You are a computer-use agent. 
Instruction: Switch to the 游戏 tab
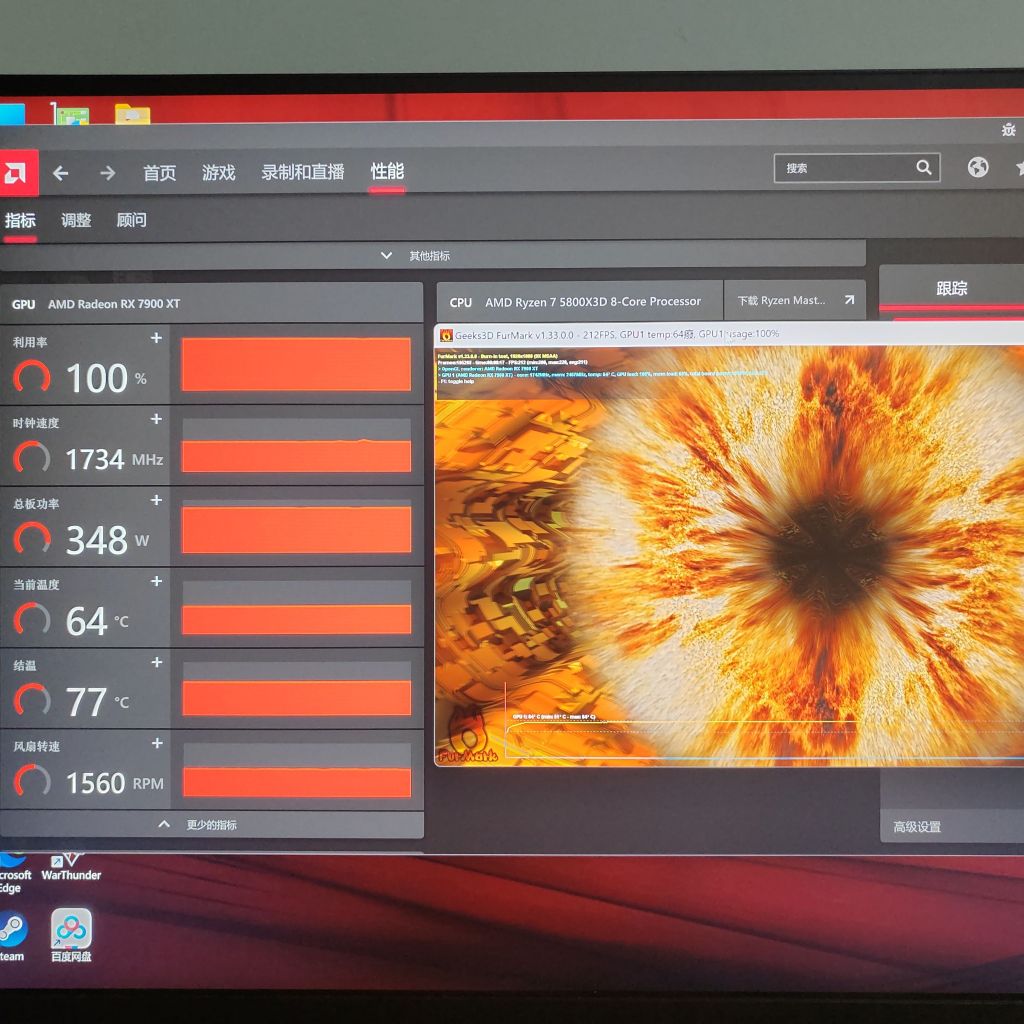pos(220,172)
